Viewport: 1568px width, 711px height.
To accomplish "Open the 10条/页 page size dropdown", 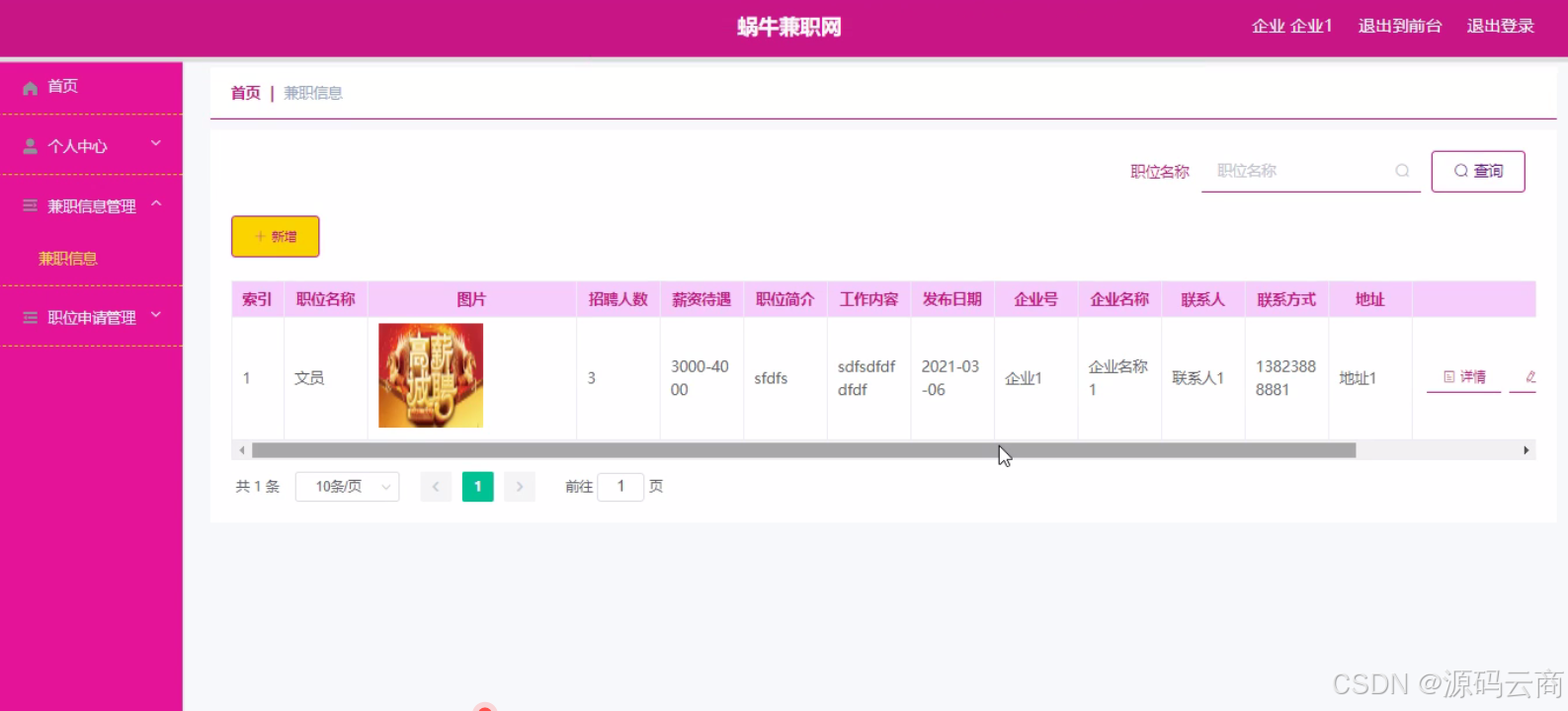I will pos(347,487).
